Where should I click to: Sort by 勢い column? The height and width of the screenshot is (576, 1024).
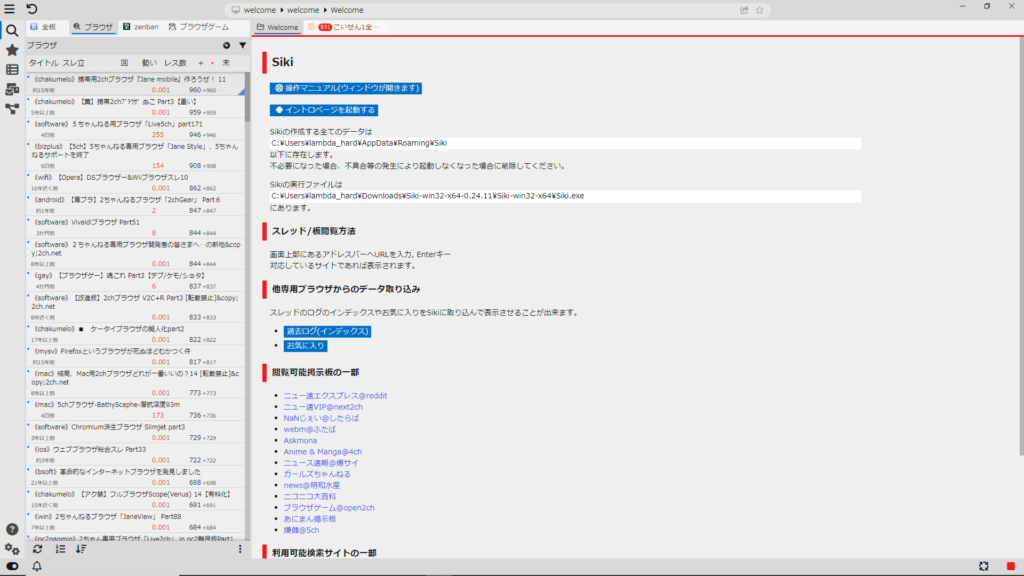pos(149,63)
